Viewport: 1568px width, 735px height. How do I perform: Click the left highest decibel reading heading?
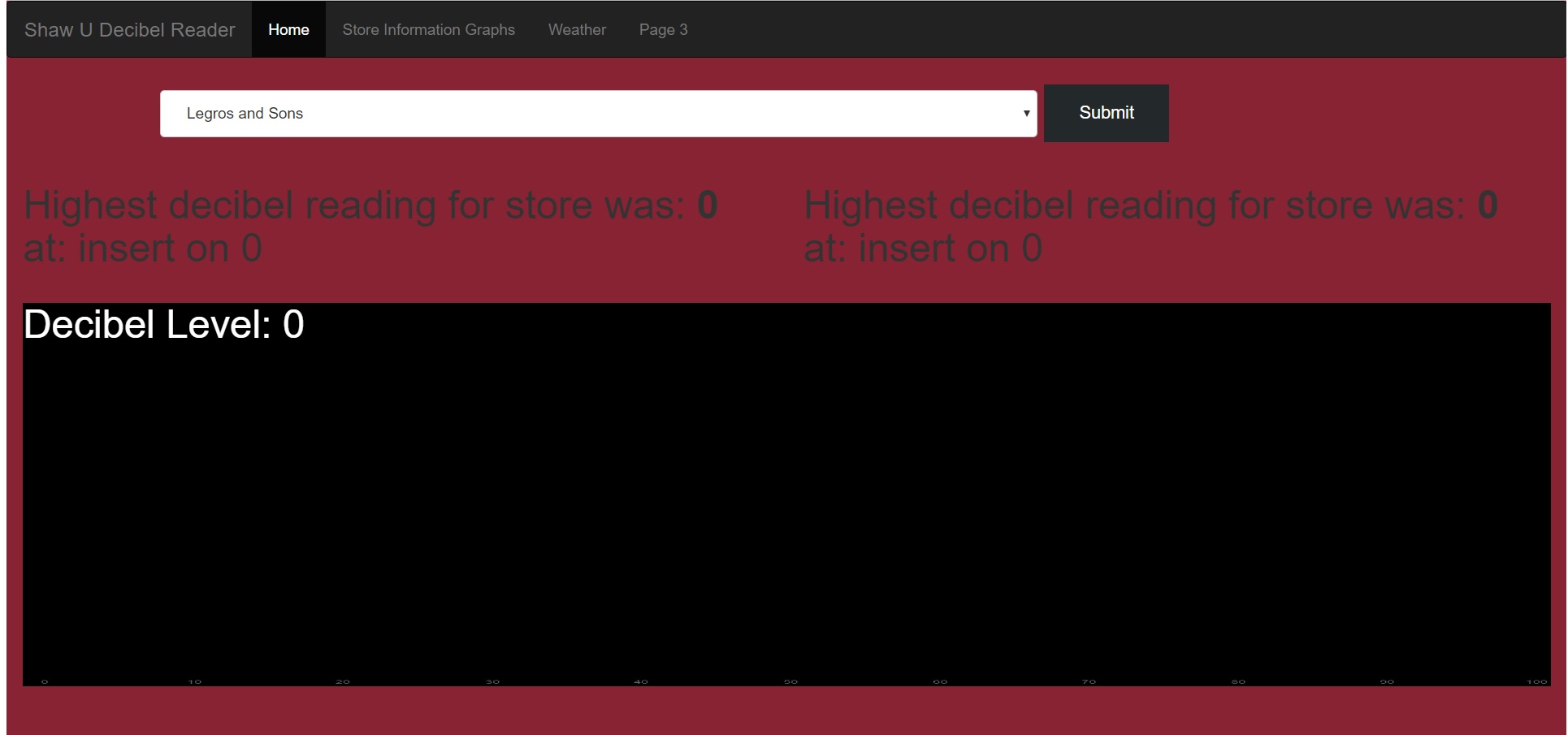[x=370, y=227]
